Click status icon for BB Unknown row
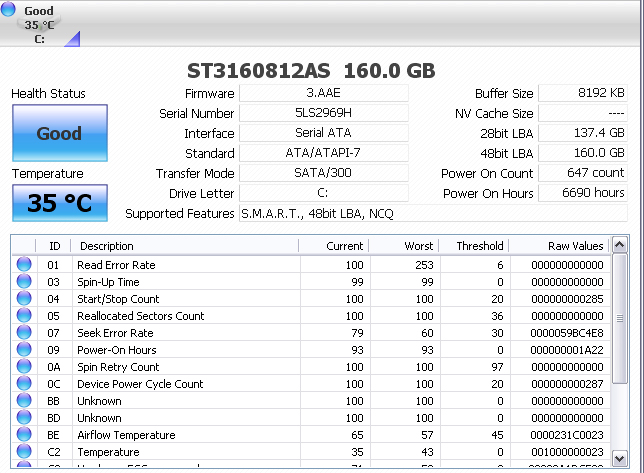This screenshot has height=473, width=644. [24, 400]
